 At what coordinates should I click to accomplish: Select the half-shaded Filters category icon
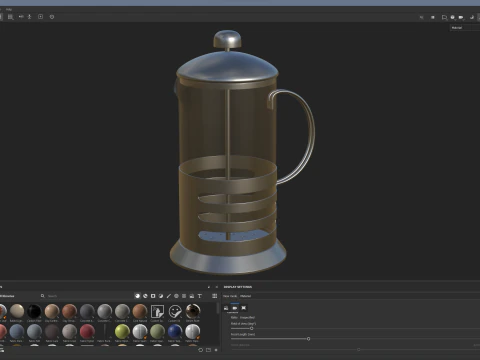pos(161,296)
